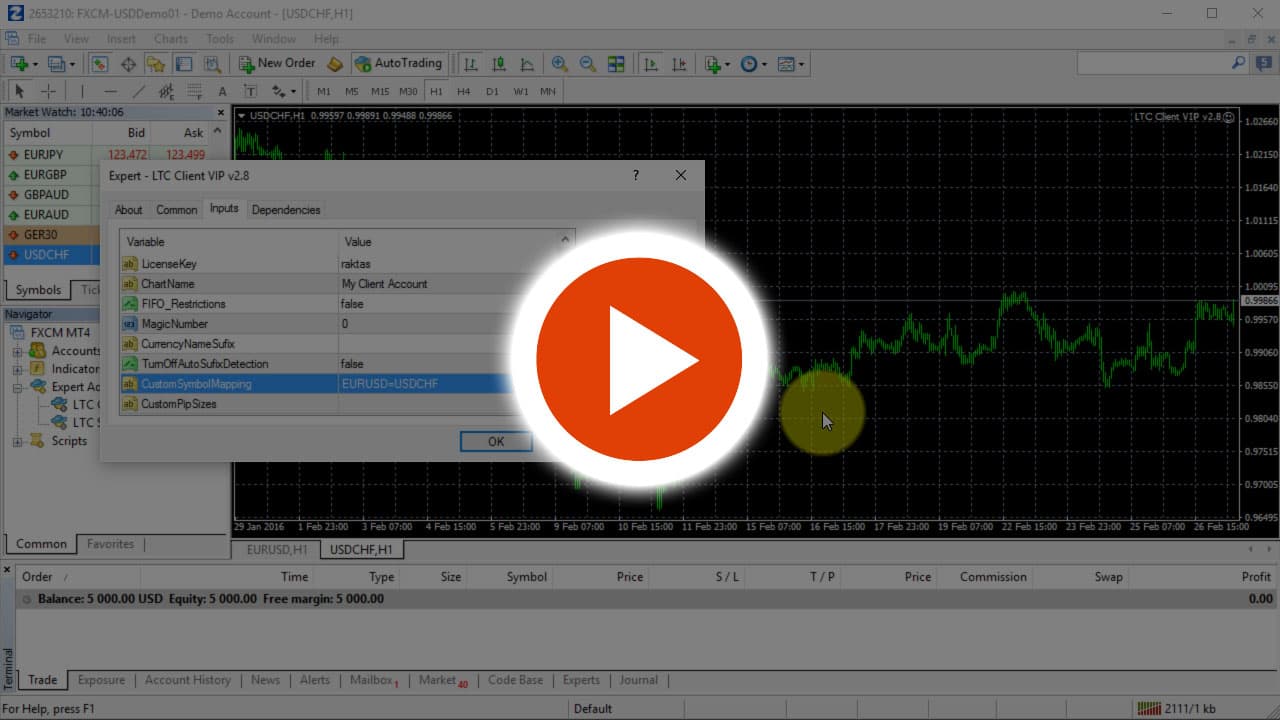Viewport: 1280px width, 720px height.
Task: Switch to M1 timeframe
Action: [x=324, y=91]
